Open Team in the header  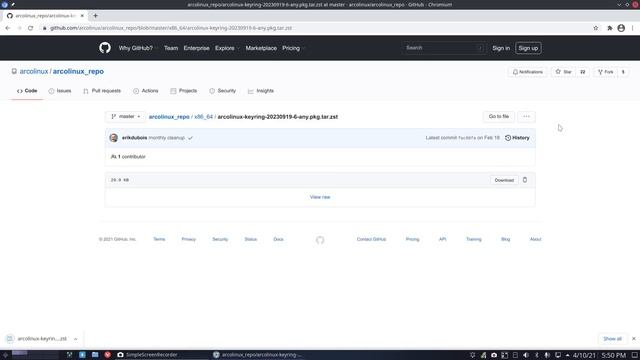pos(171,48)
